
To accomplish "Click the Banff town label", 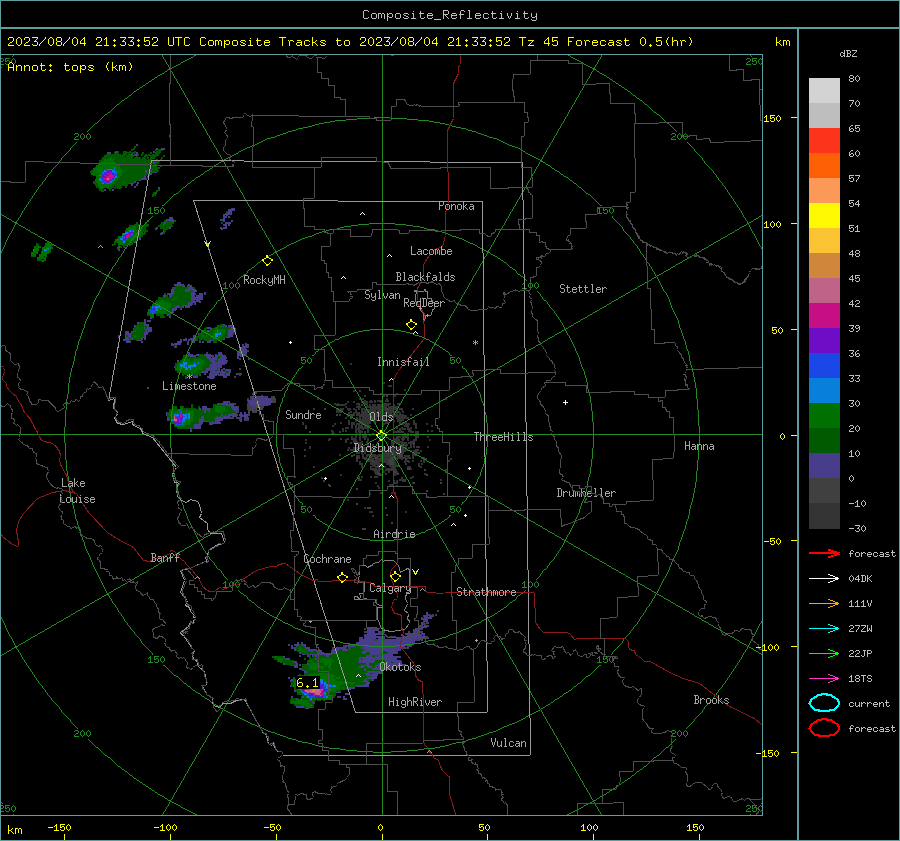I will coord(165,557).
